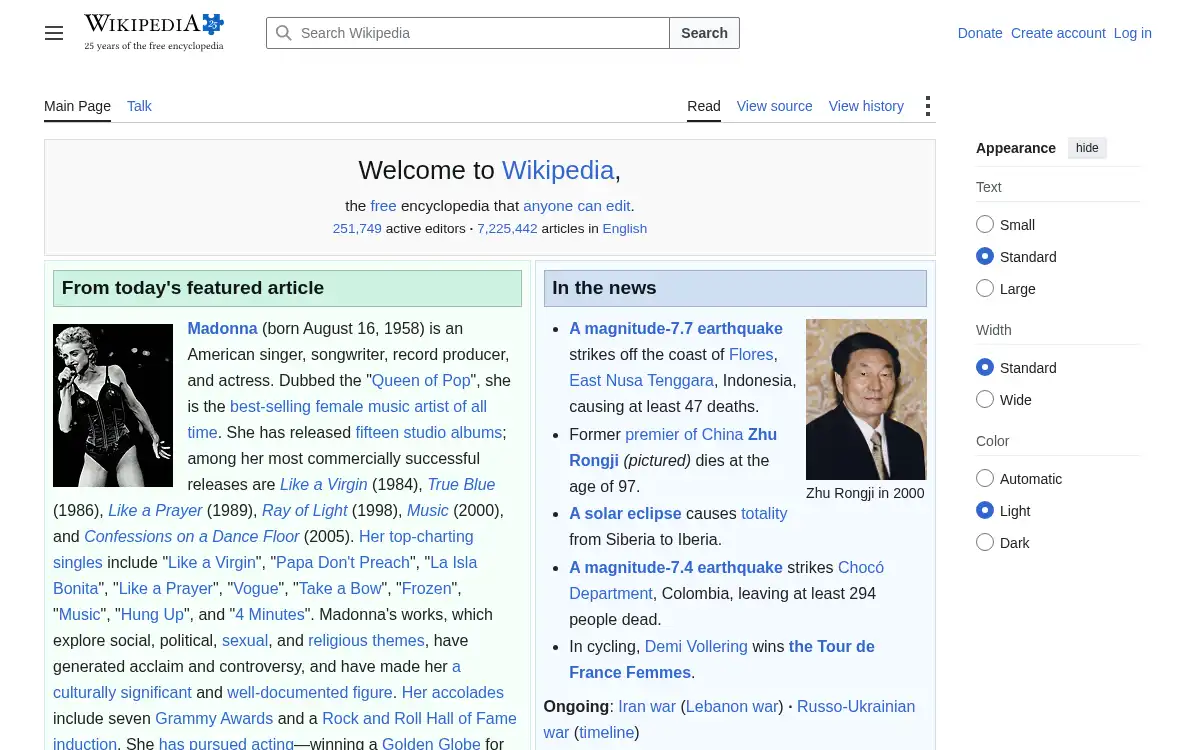This screenshot has width=1200, height=750.
Task: Open the English language link
Action: click(625, 229)
